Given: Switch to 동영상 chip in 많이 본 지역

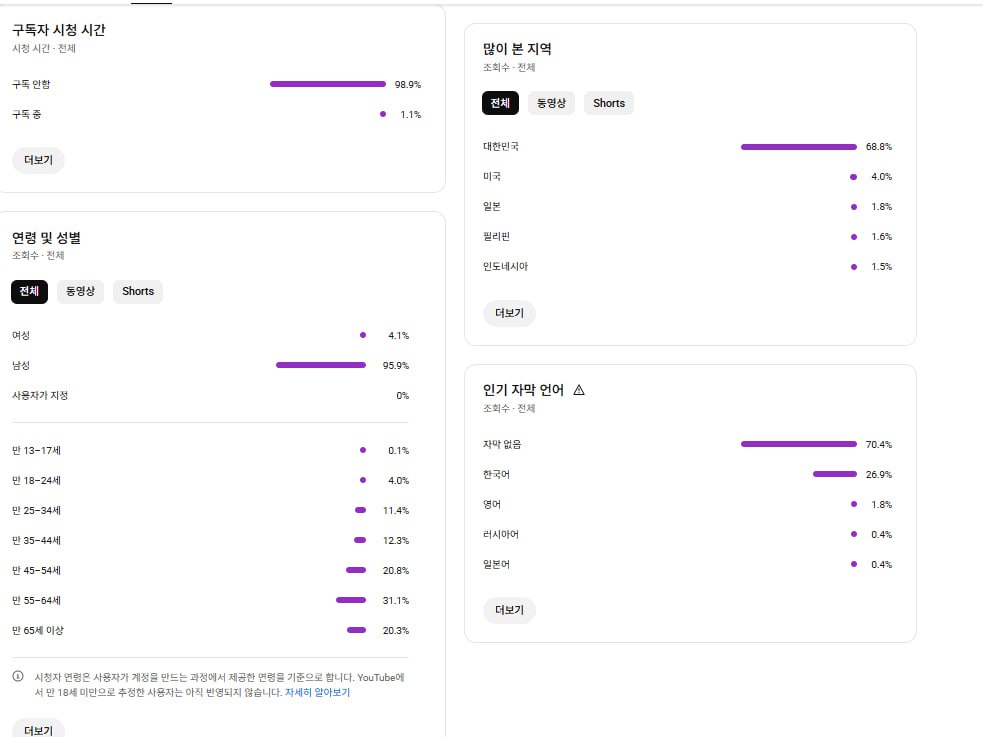Looking at the screenshot, I should pyautogui.click(x=551, y=103).
